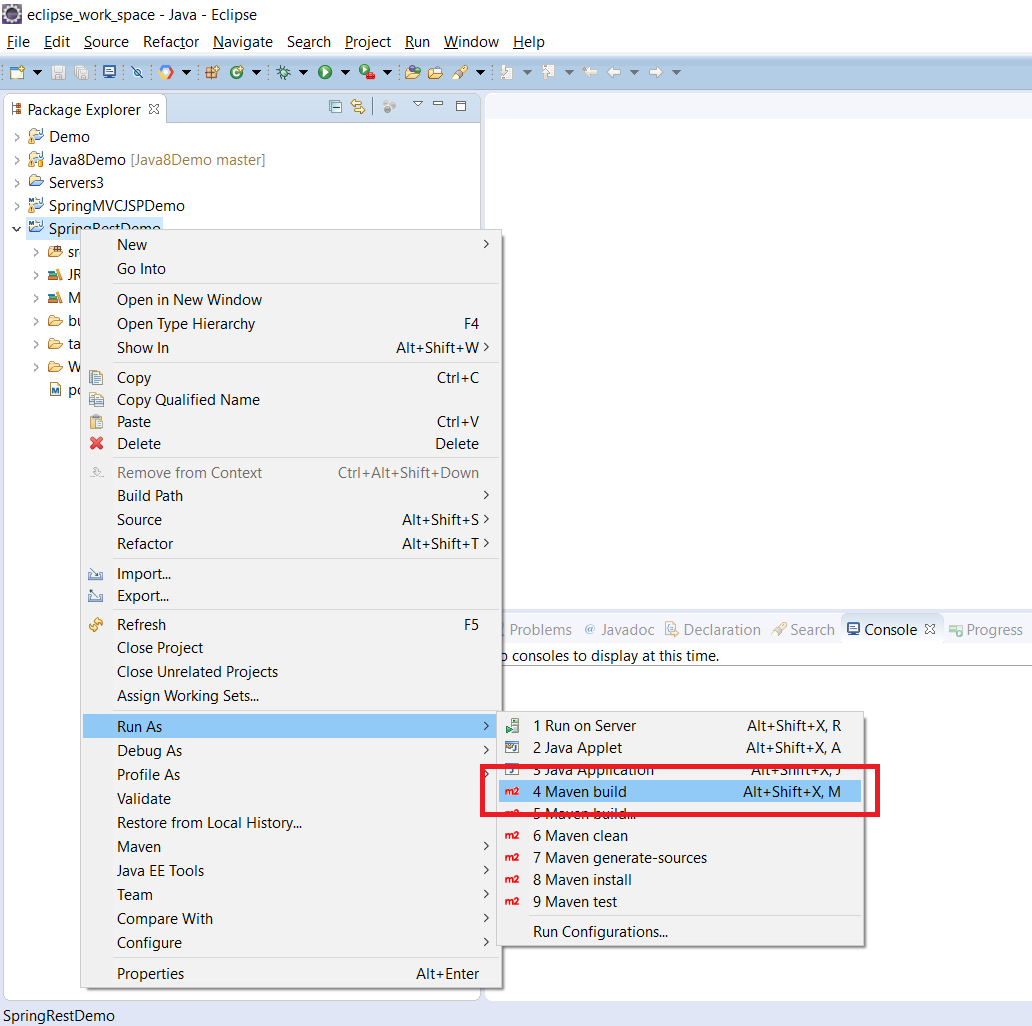Expand the Demo project tree node

pos(17,137)
